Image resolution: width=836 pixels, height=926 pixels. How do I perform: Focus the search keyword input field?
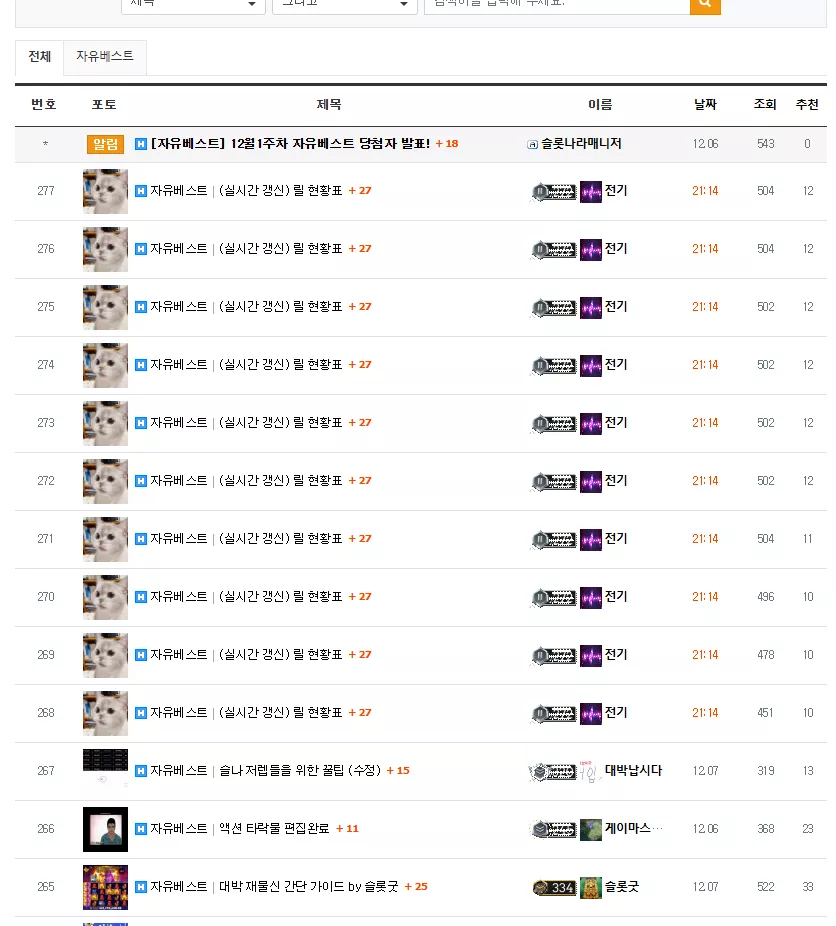tap(557, 5)
